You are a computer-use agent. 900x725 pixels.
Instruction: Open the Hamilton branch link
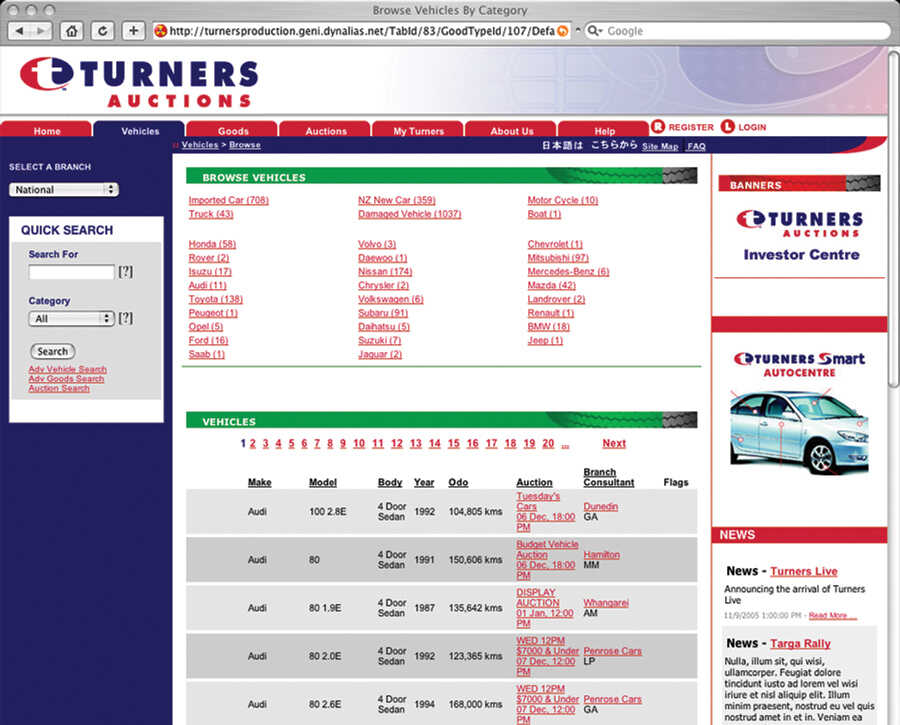[602, 555]
